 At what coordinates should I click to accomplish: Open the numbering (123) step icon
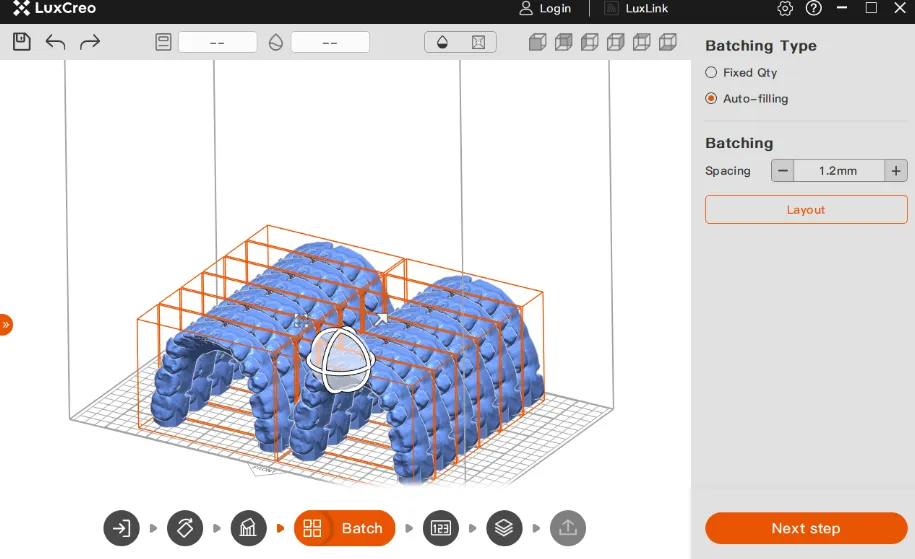[x=440, y=528]
